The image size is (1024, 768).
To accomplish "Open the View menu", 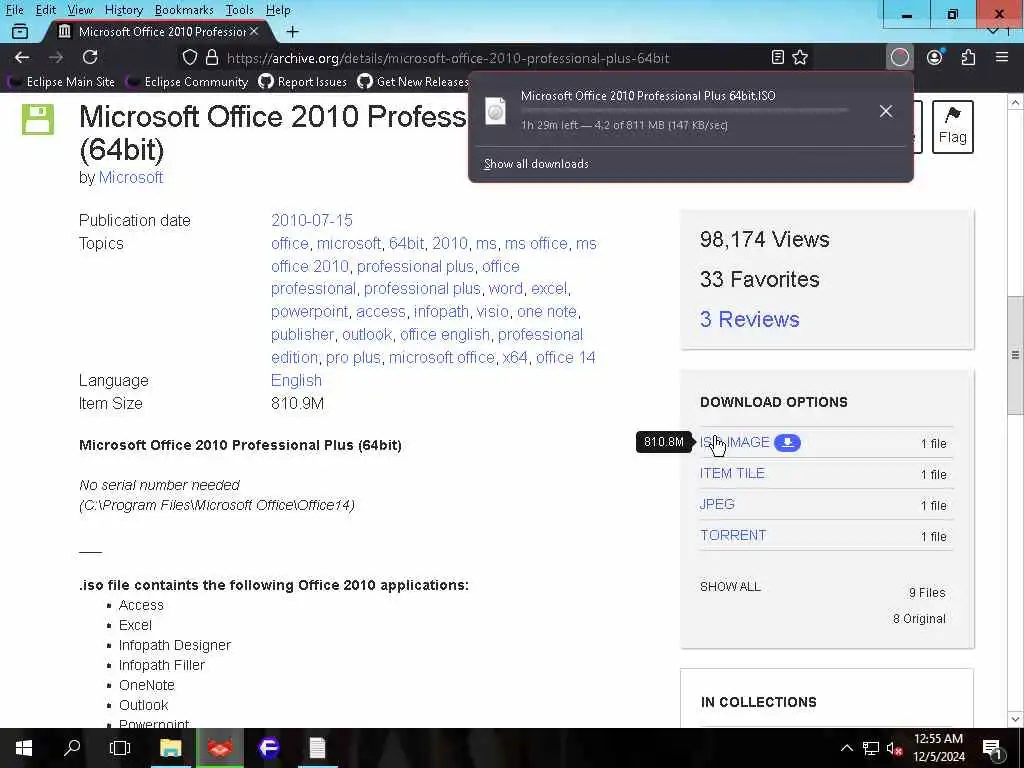I will [x=80, y=10].
